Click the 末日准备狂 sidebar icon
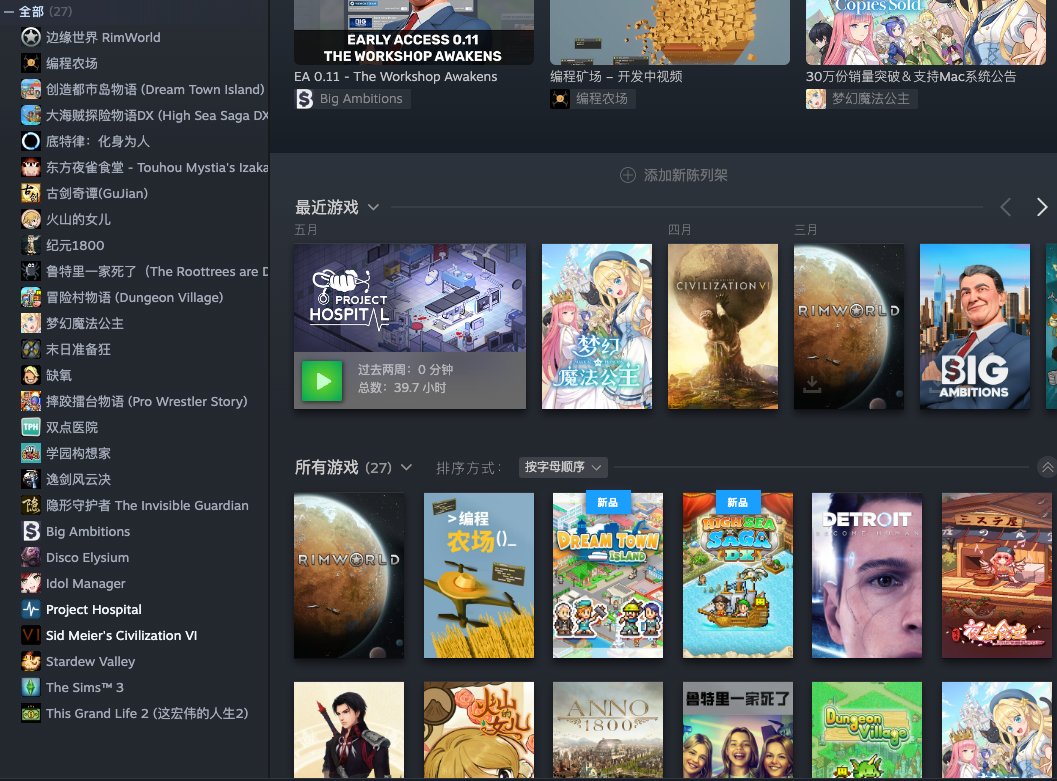 (x=30, y=349)
